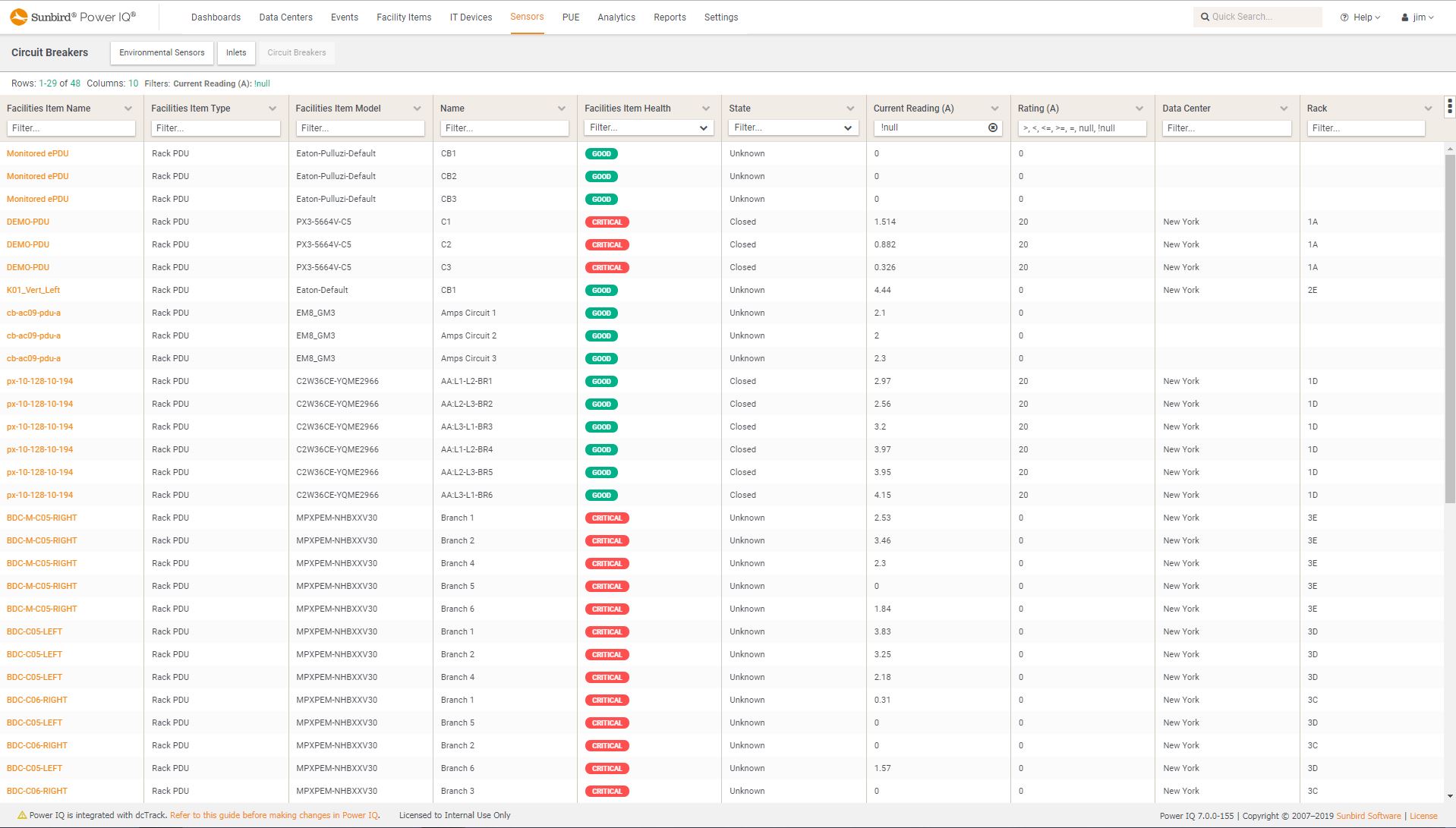Screen dimensions: 1456x828
Task: Clear the Current Reading filter with its X icon
Action: pyautogui.click(x=993, y=128)
